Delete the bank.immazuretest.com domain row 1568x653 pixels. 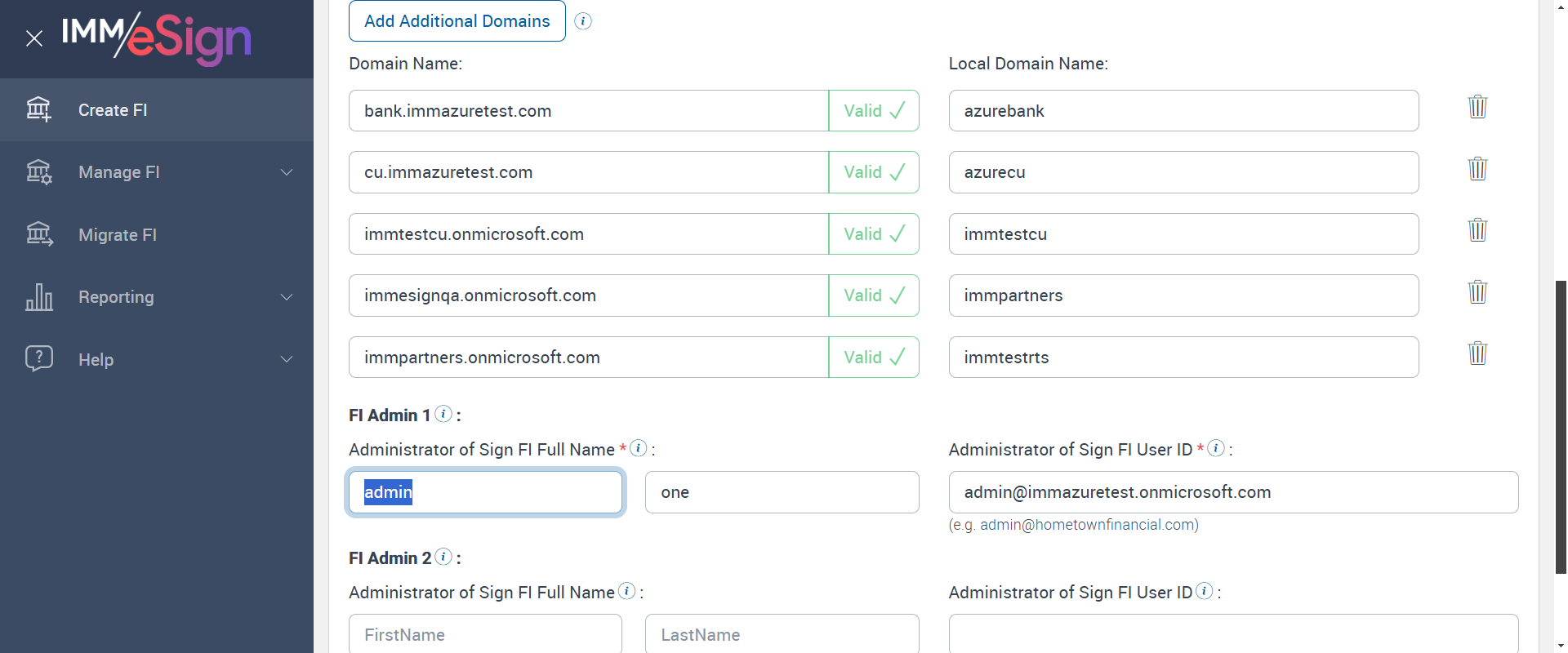tap(1477, 107)
